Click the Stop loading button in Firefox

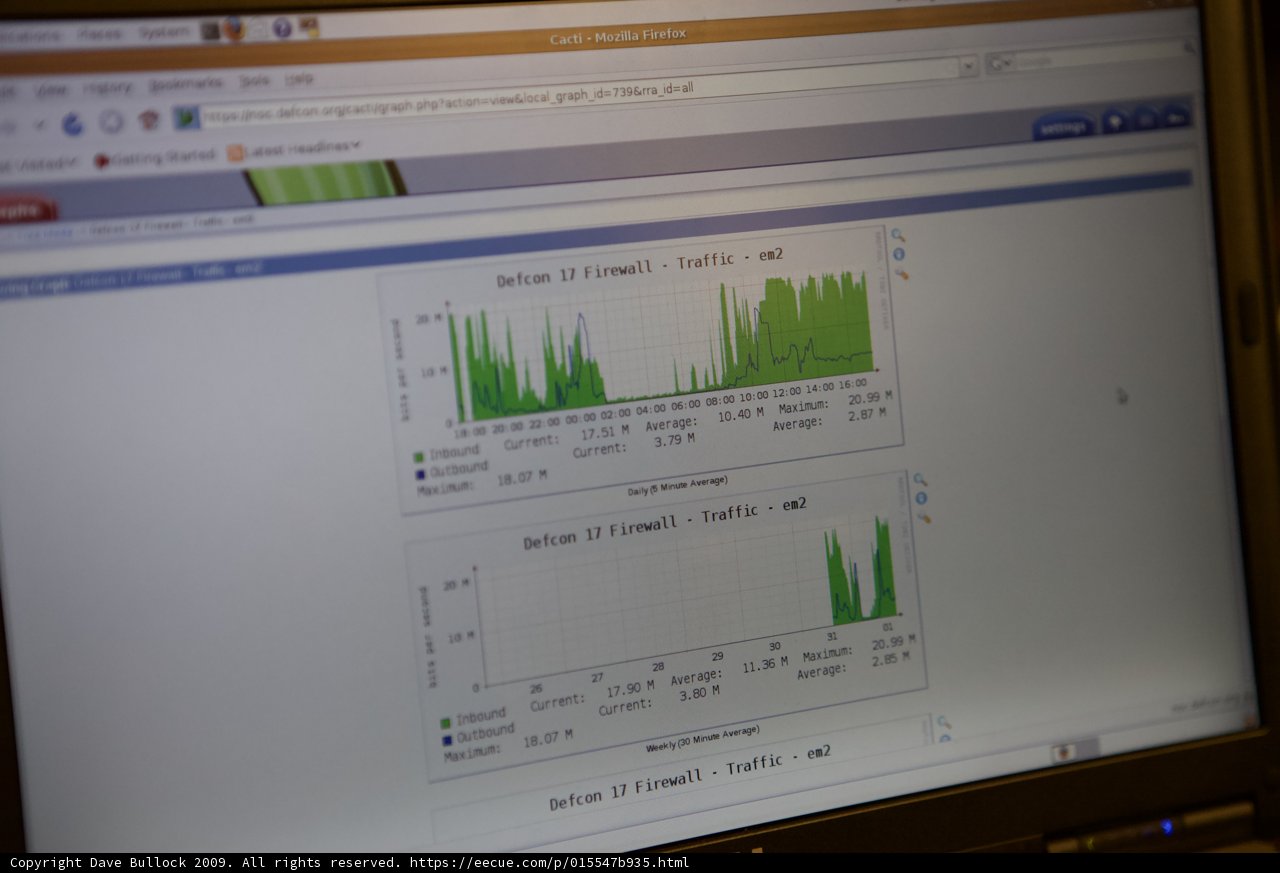(111, 121)
